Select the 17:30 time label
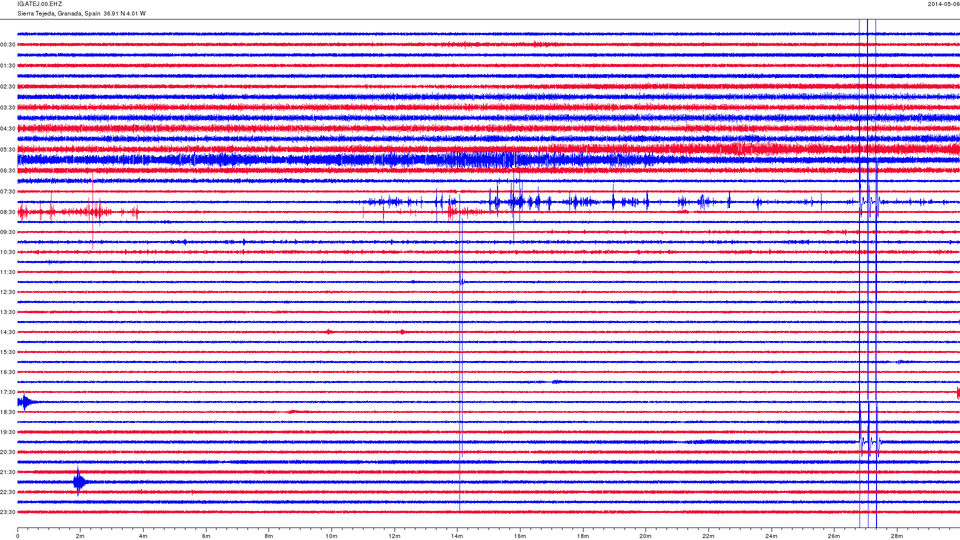Screen dimensions: 960x540 (x=7, y=392)
